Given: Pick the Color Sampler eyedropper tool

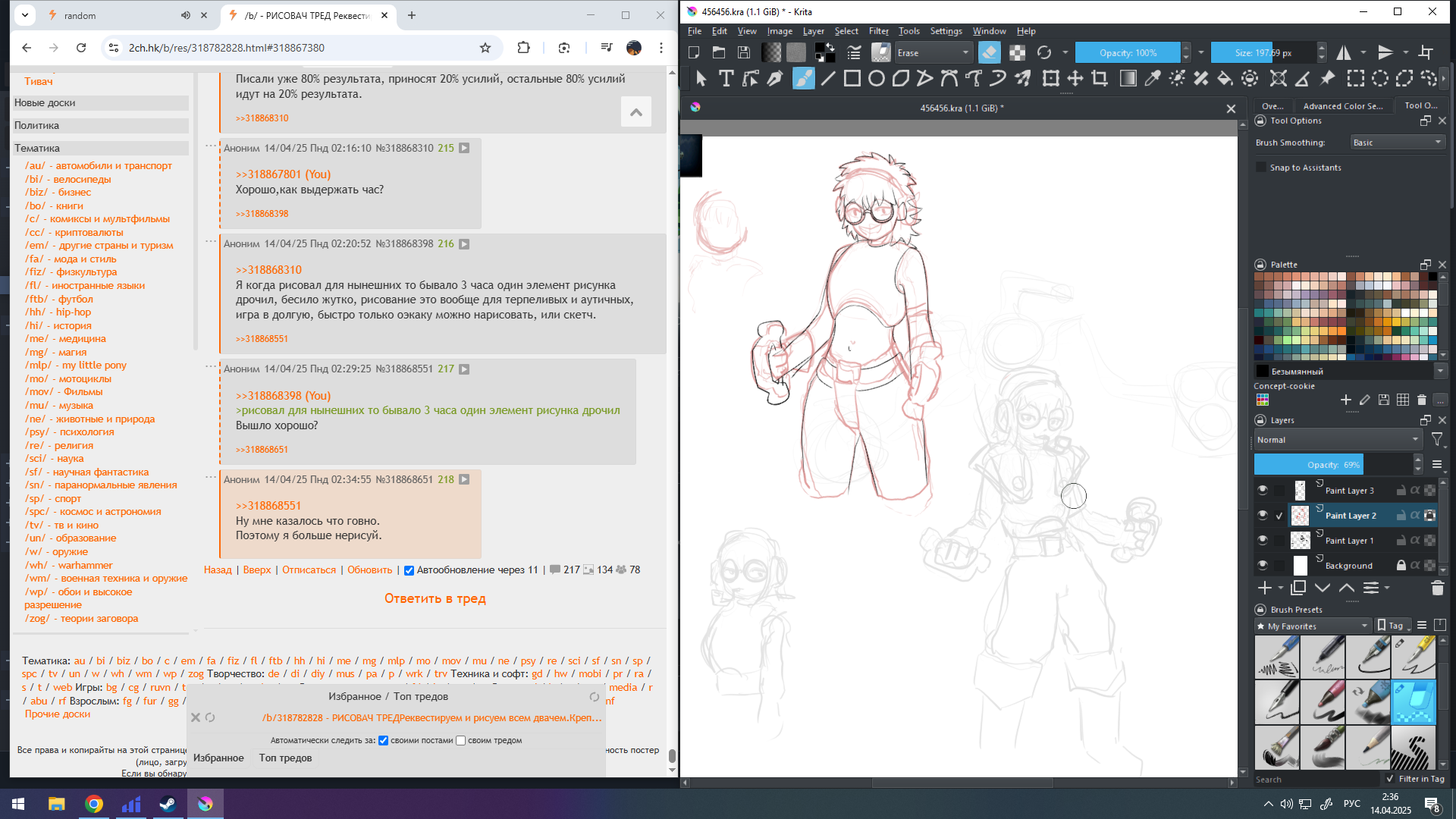Looking at the screenshot, I should 1153,78.
